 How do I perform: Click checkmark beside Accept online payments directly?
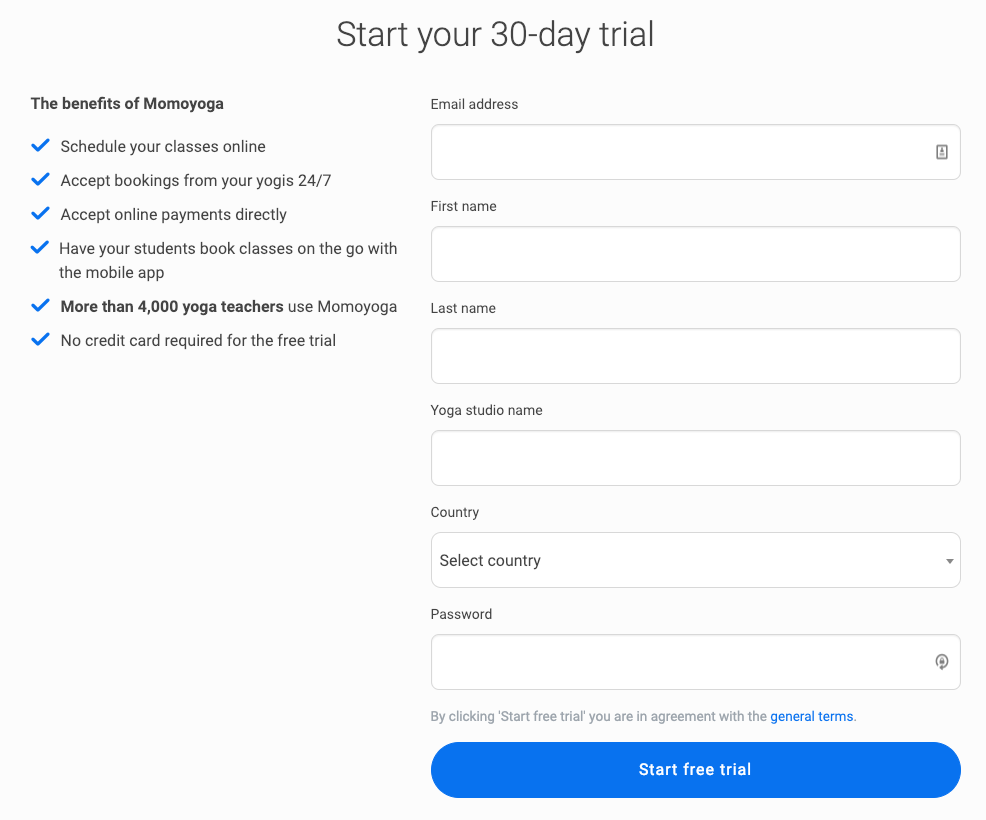[x=40, y=213]
